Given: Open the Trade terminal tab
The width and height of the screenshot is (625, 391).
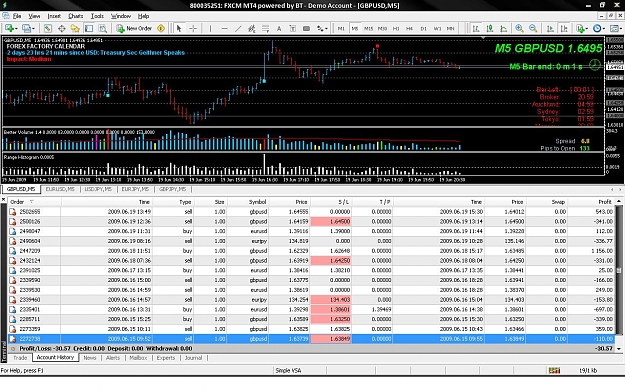Looking at the screenshot, I should (20, 358).
